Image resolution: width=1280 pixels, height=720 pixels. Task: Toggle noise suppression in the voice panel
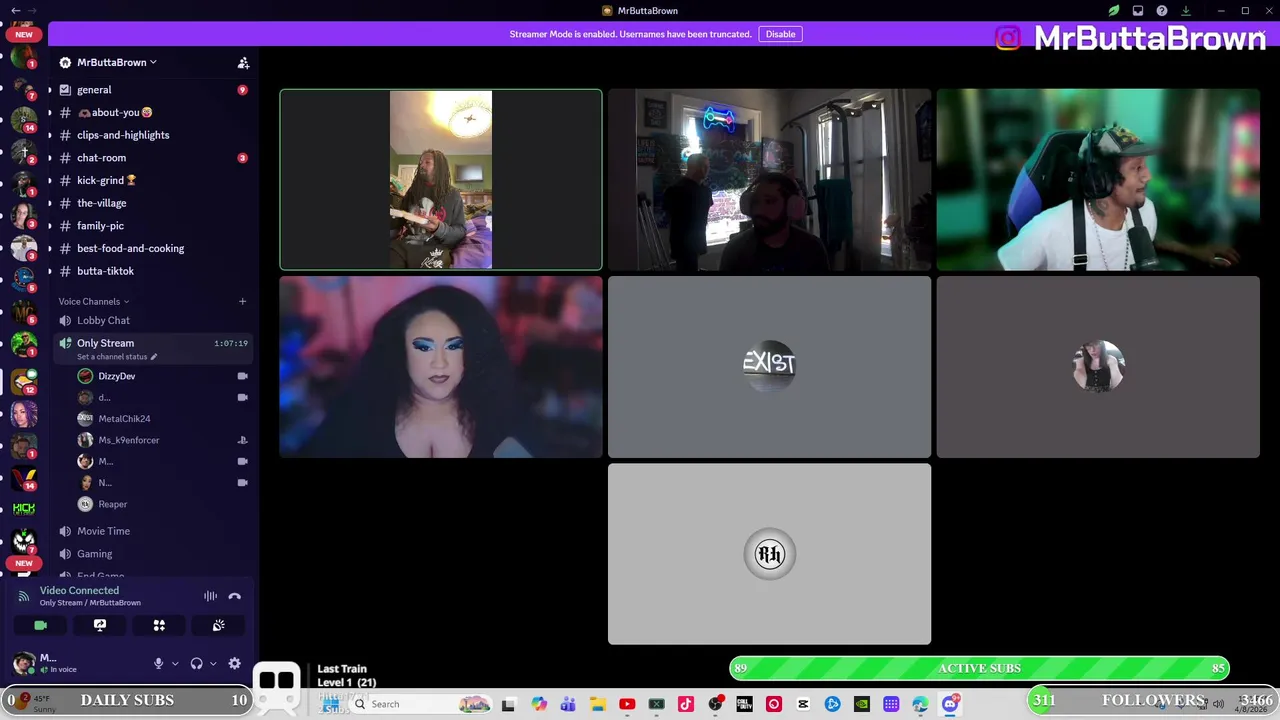pyautogui.click(x=210, y=596)
